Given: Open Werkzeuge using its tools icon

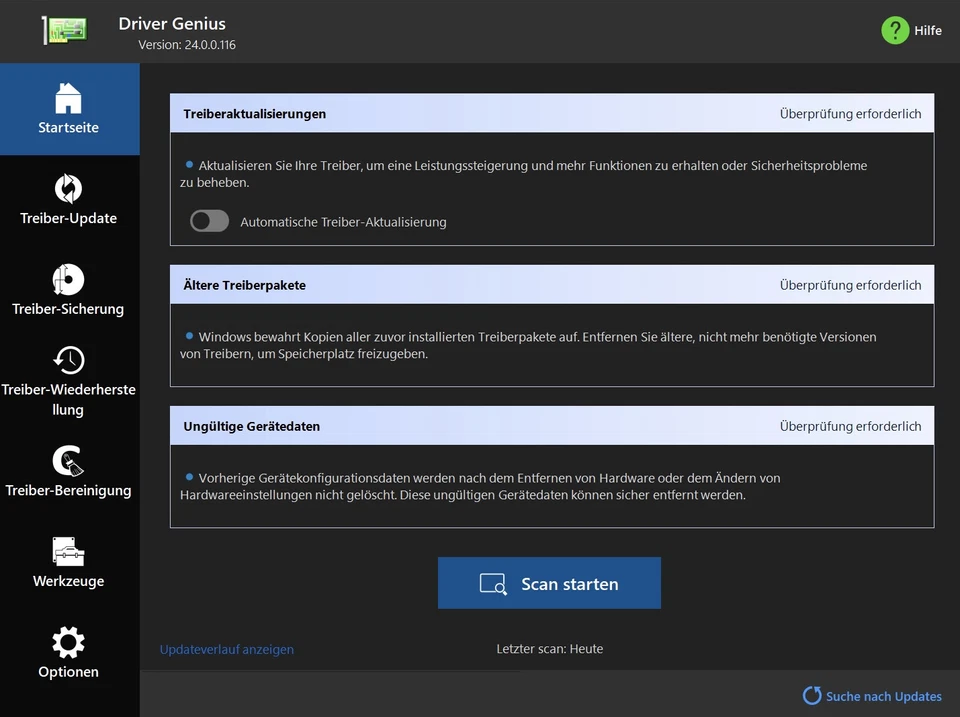Looking at the screenshot, I should (68, 553).
